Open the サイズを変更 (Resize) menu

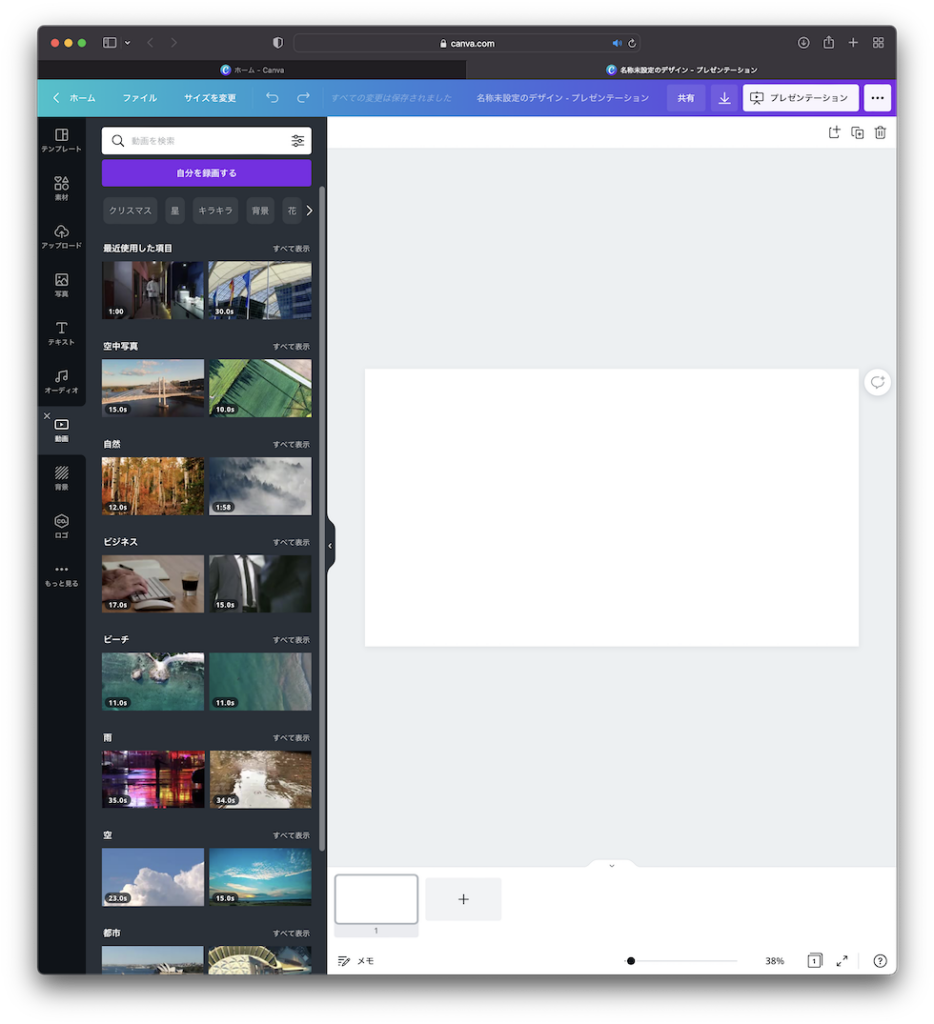pyautogui.click(x=210, y=98)
